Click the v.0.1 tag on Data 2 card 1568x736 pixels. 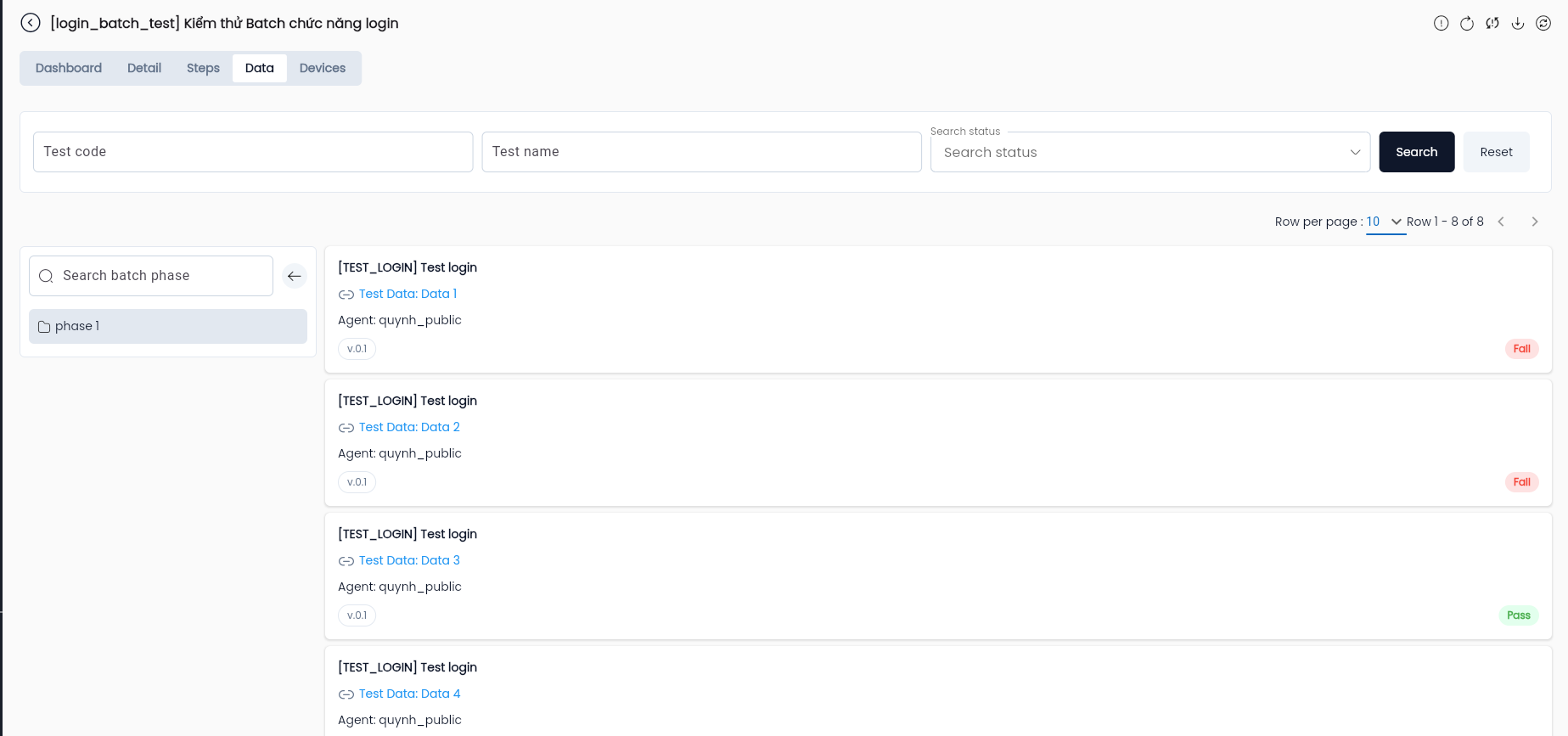click(357, 482)
